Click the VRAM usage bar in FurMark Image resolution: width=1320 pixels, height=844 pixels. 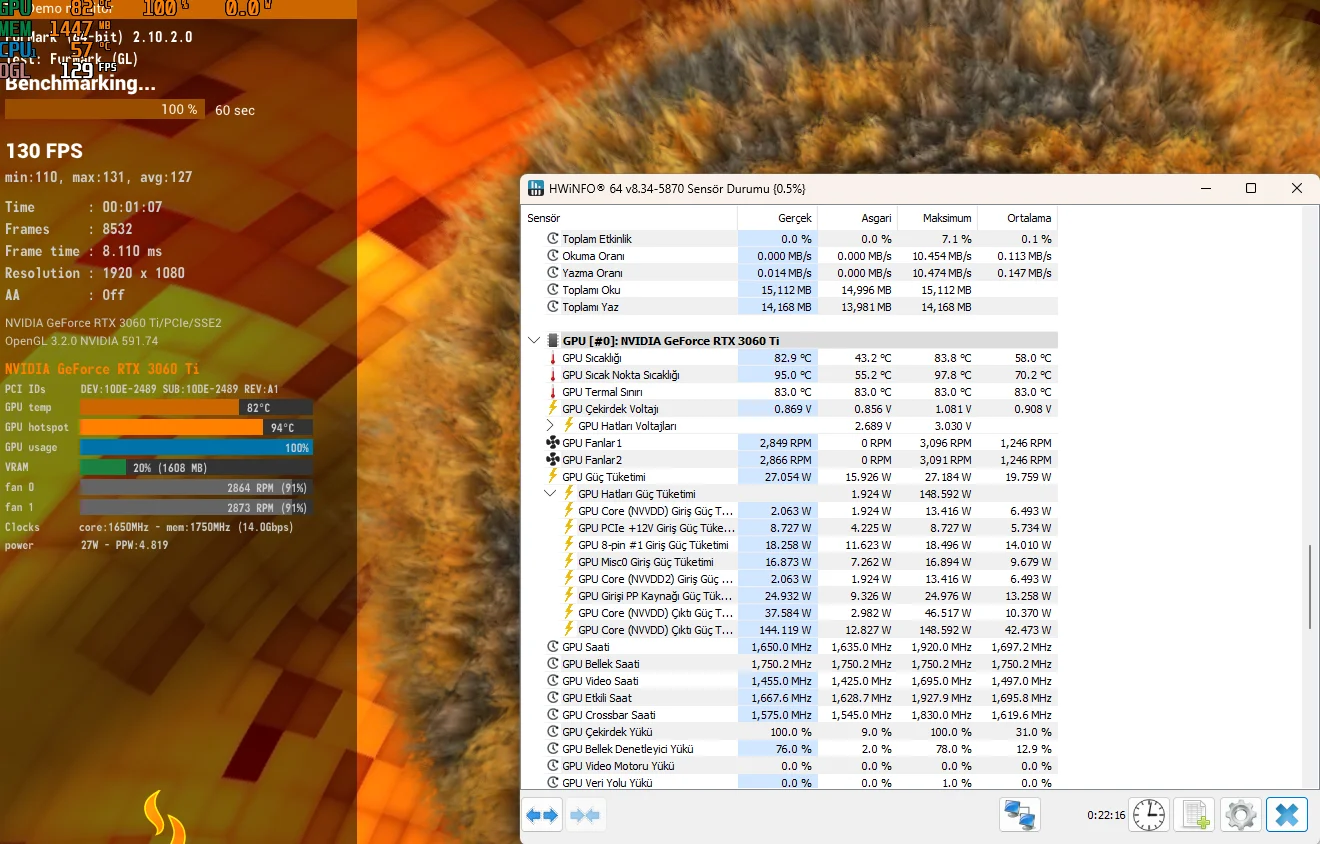click(x=196, y=467)
